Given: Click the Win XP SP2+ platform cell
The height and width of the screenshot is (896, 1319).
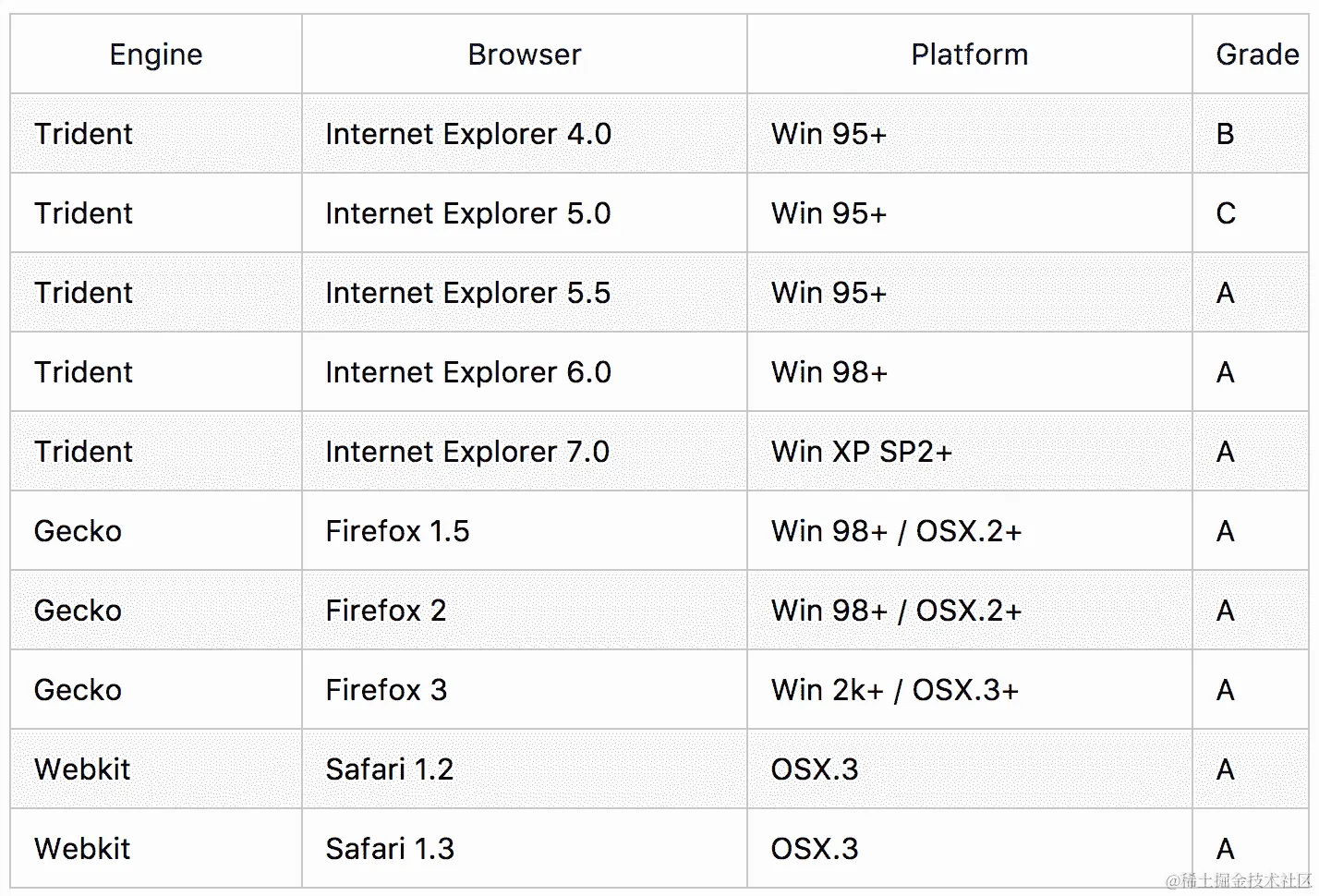Looking at the screenshot, I should pos(861,452).
